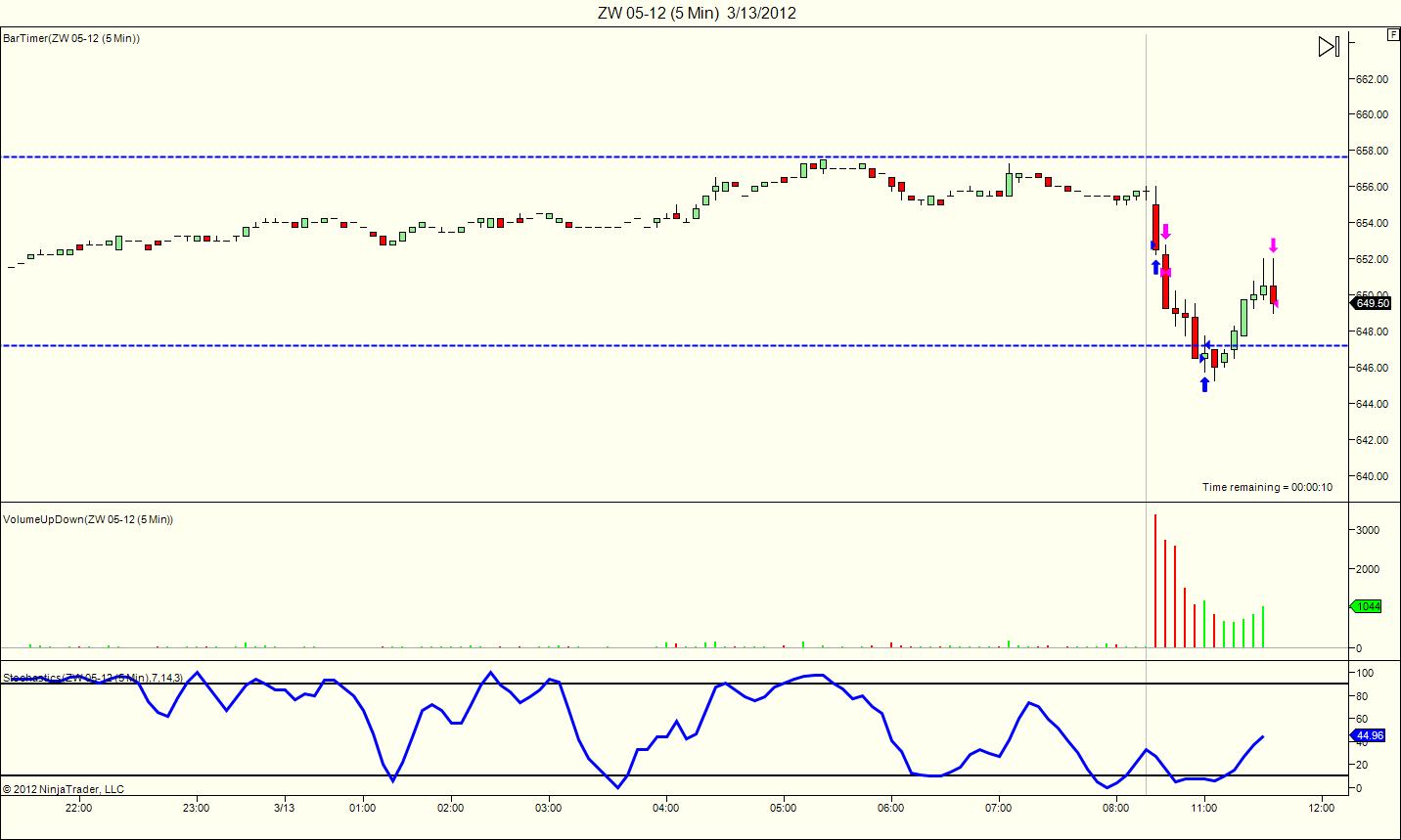The width and height of the screenshot is (1401, 840).
Task: Click the BarTimer(ZW 05-12 (5 Min)) indicator label
Action: [71, 38]
